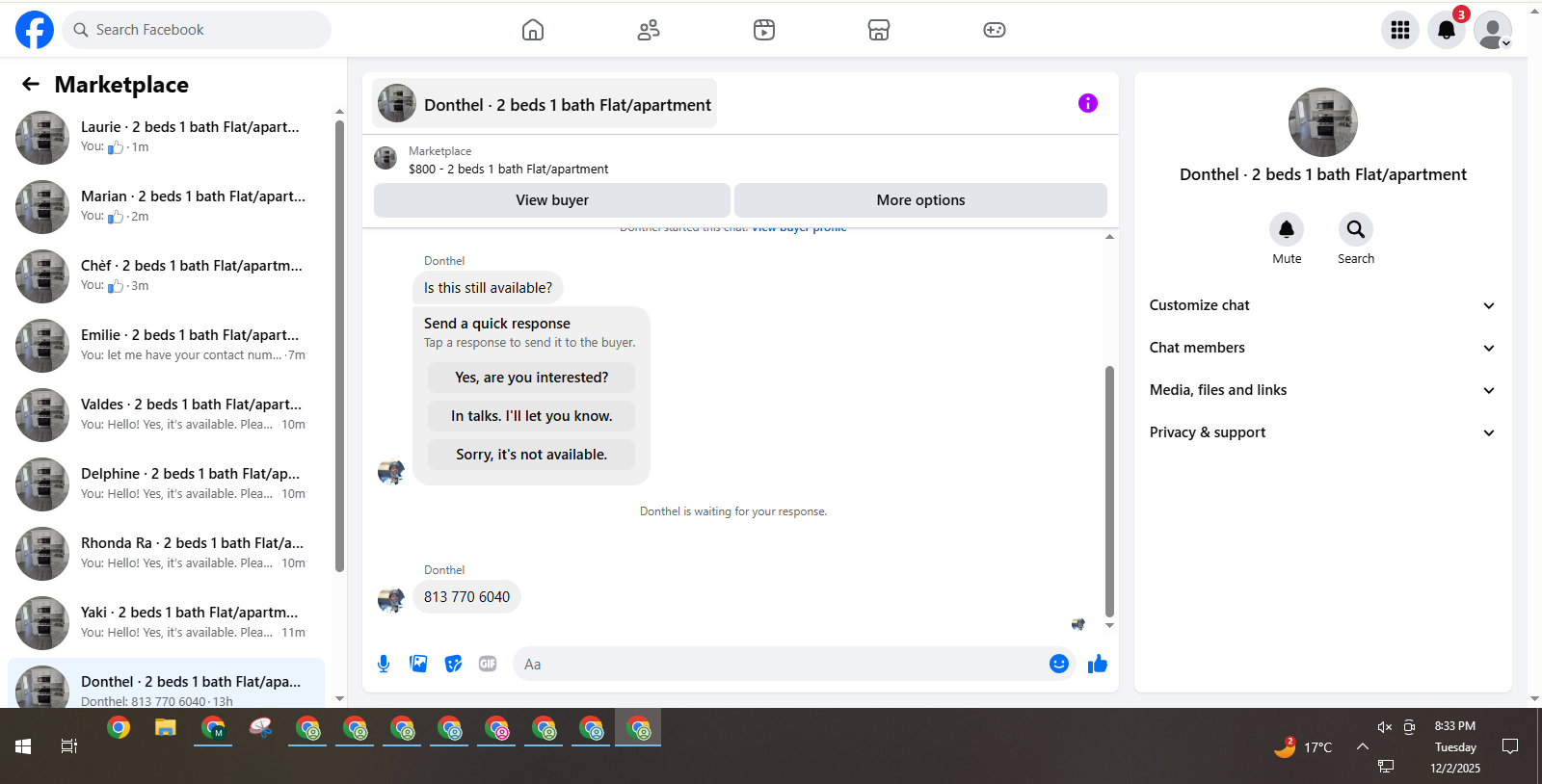Open the Facebook menu grid icon
The image size is (1542, 784).
coord(1400,30)
